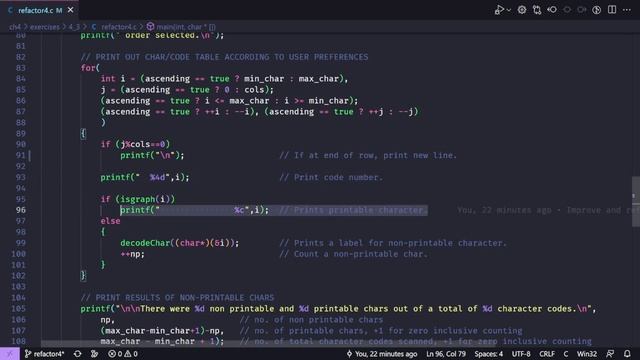Click the vertical scrollbar thumb

point(636,201)
